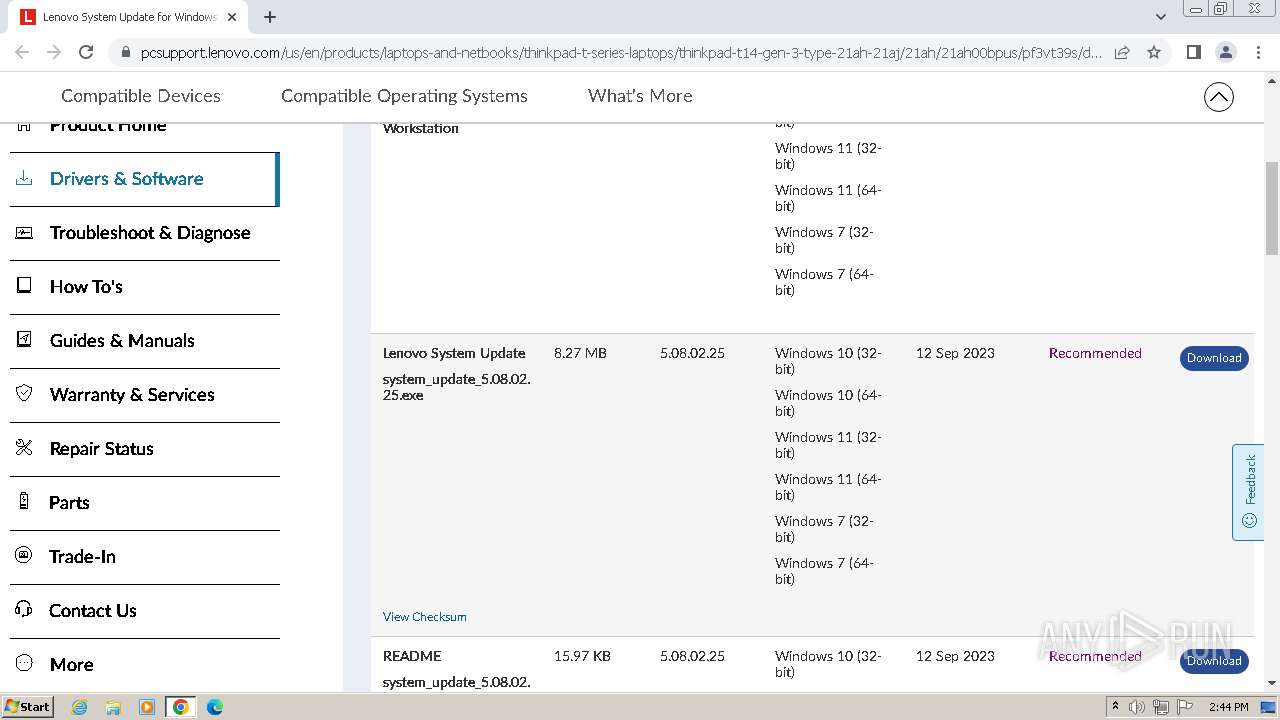Image resolution: width=1280 pixels, height=720 pixels.
Task: Click the README title text
Action: (412, 656)
